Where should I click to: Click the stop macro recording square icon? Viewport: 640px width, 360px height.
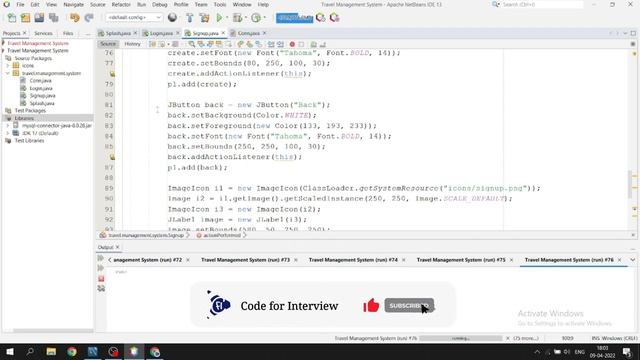301,44
